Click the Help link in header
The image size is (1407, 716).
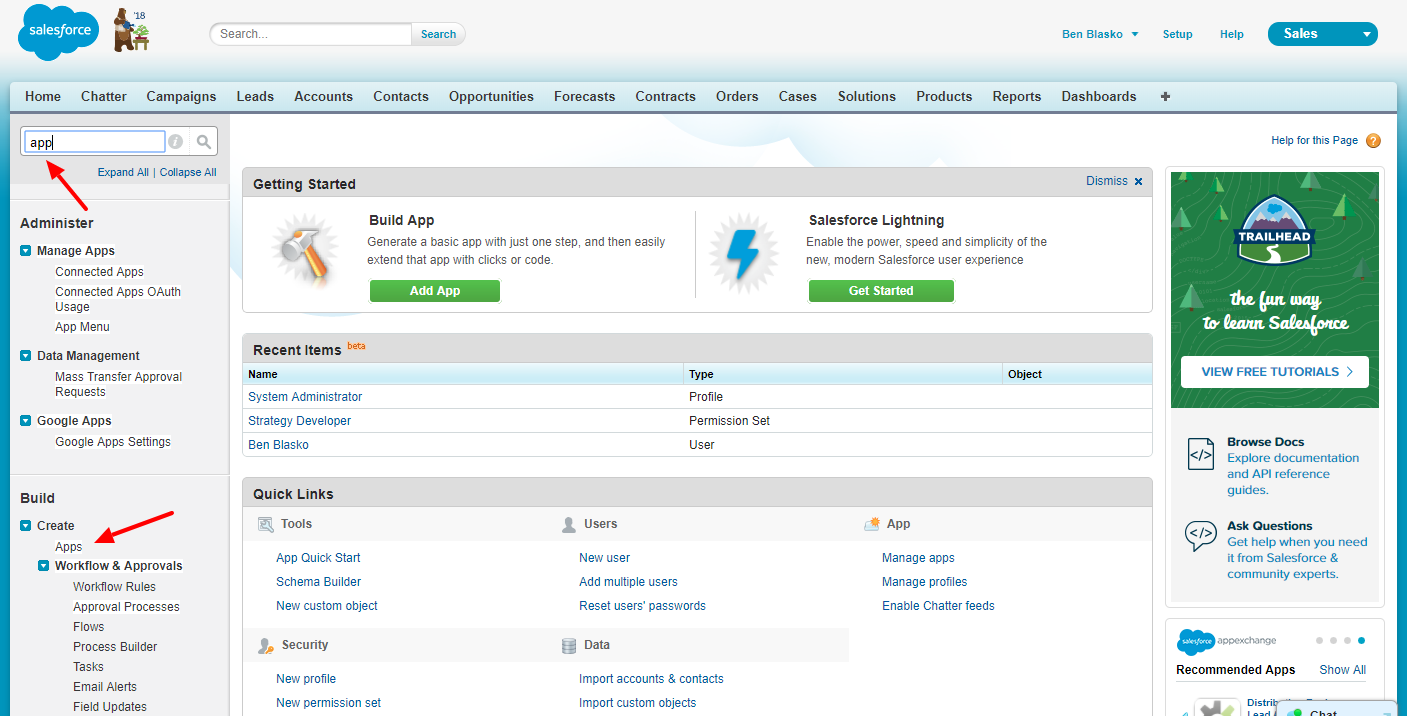point(1232,34)
